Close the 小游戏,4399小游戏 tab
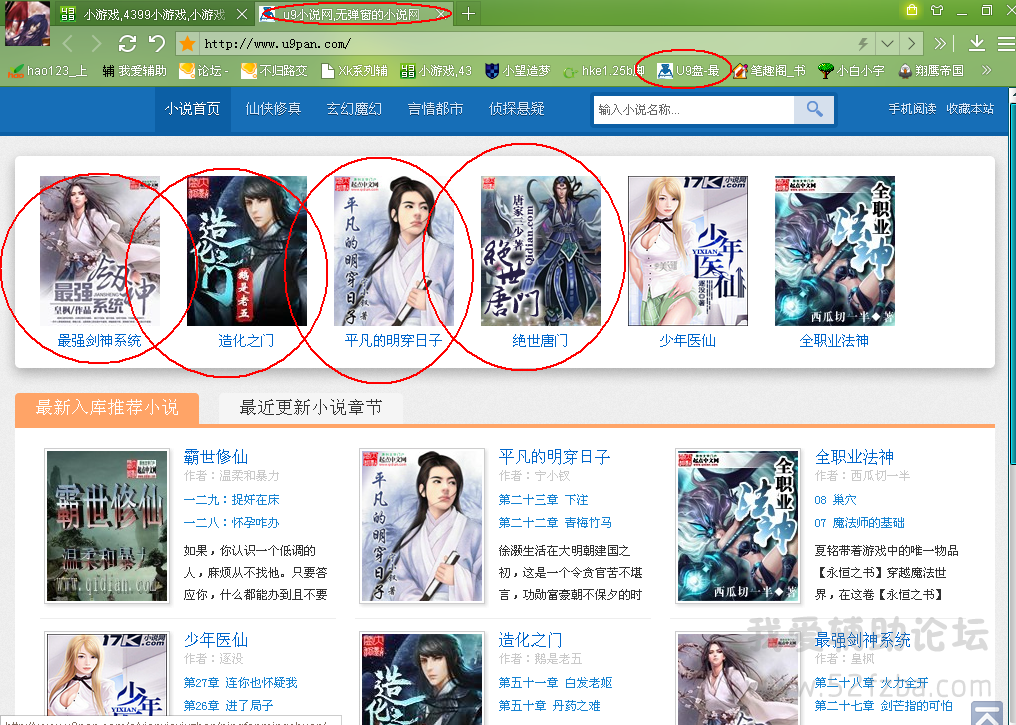The width and height of the screenshot is (1016, 725). click(242, 14)
